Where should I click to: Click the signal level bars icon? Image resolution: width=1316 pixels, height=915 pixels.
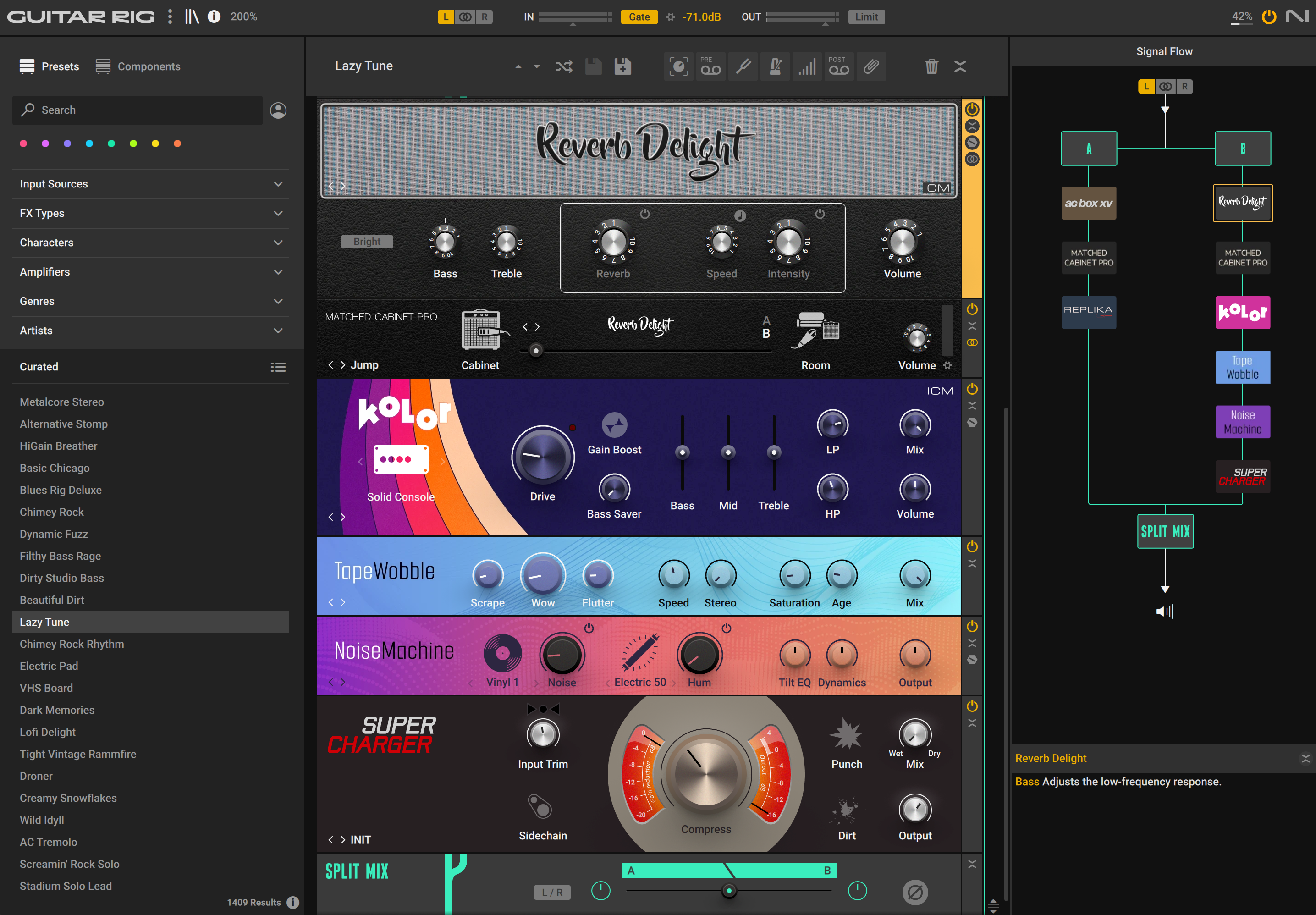[x=807, y=66]
